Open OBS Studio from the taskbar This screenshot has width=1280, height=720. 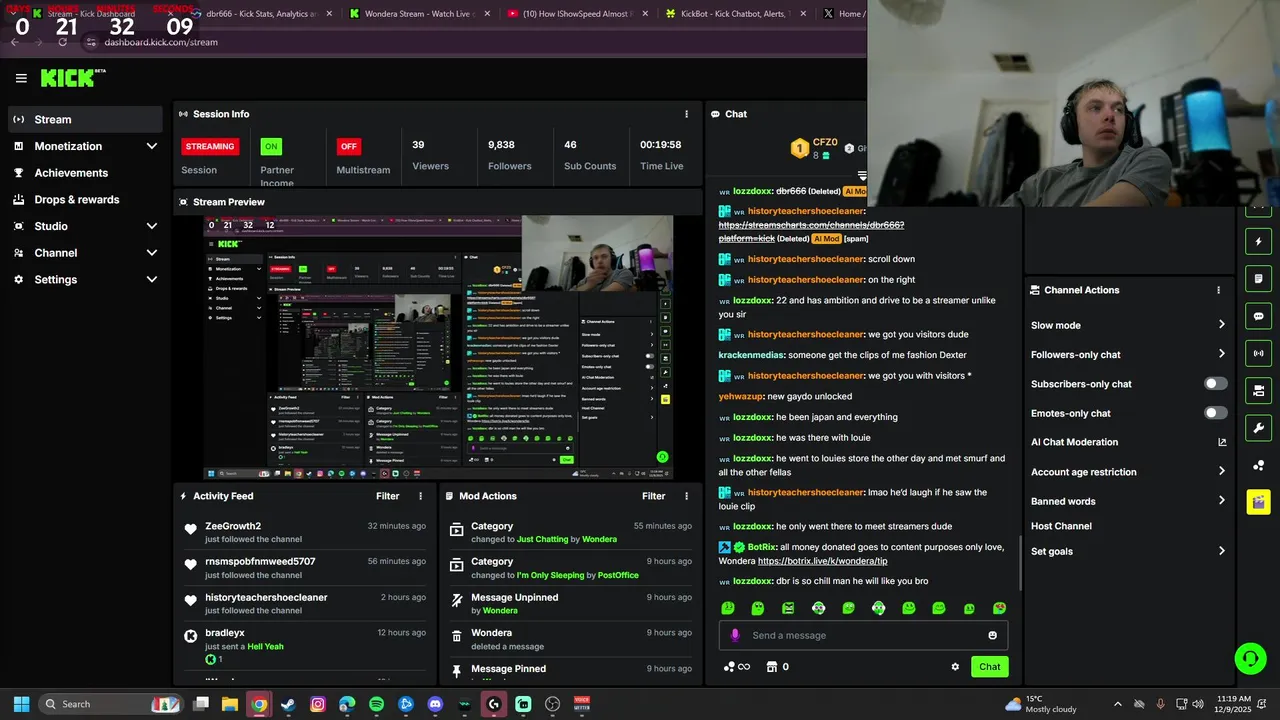(x=552, y=704)
